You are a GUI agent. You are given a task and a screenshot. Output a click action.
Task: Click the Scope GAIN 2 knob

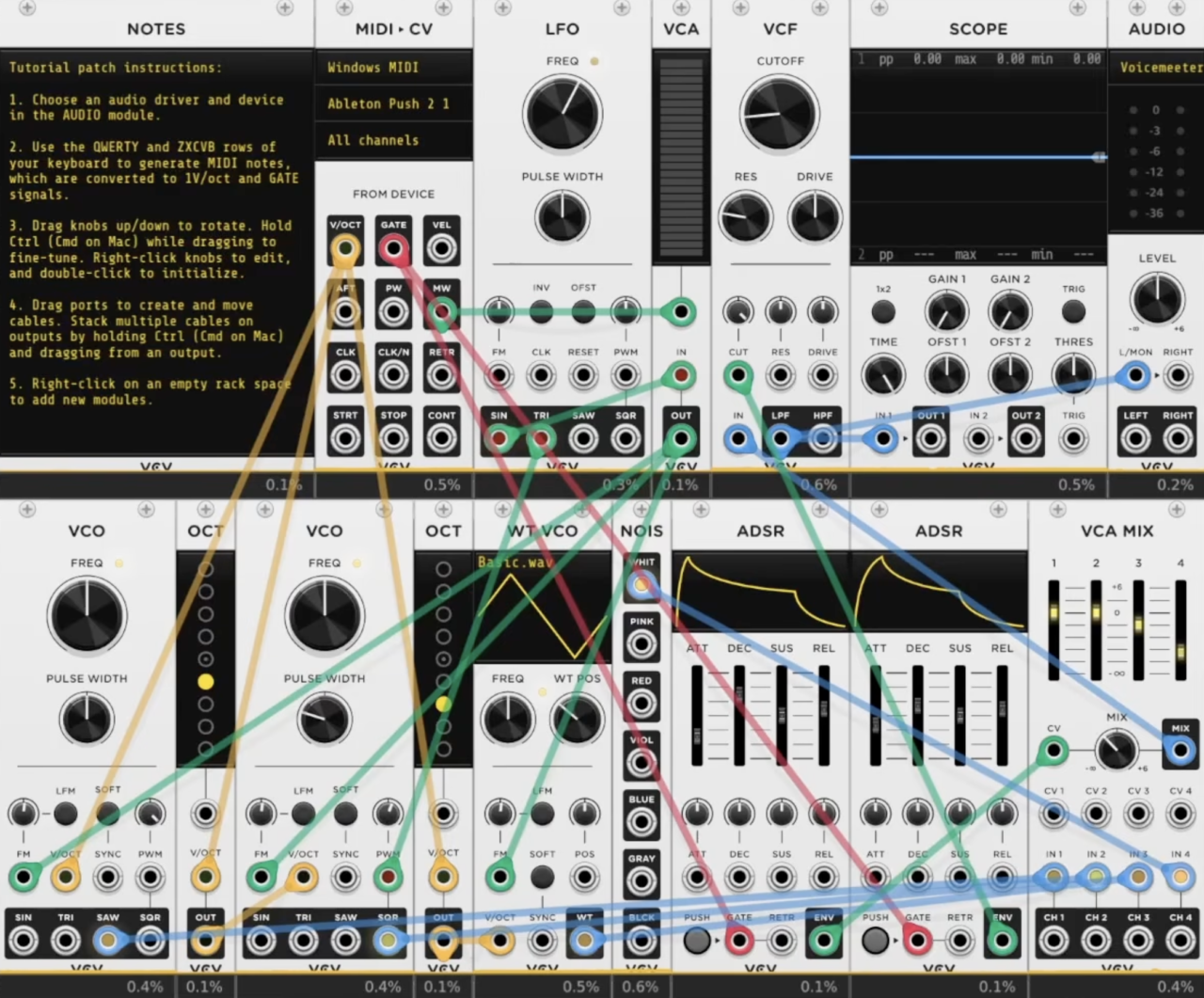(x=1010, y=311)
